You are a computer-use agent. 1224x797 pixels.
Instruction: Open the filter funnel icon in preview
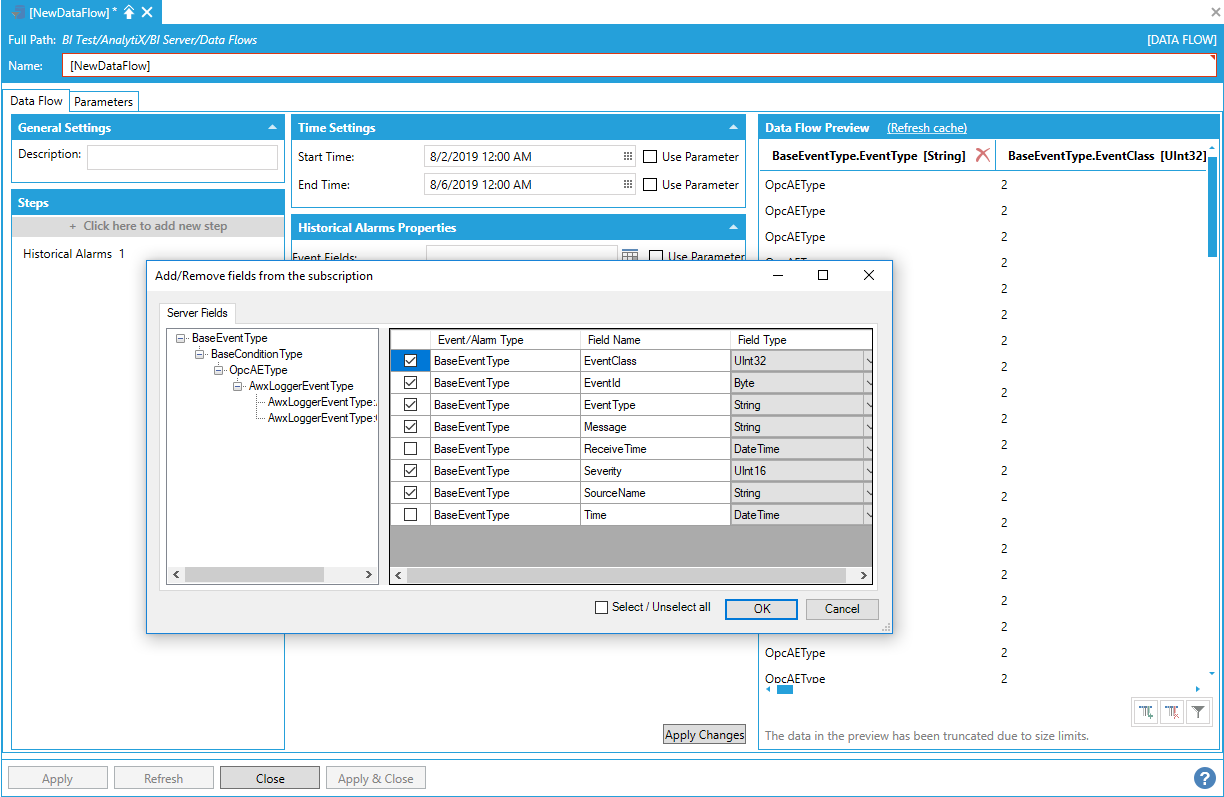(1198, 712)
